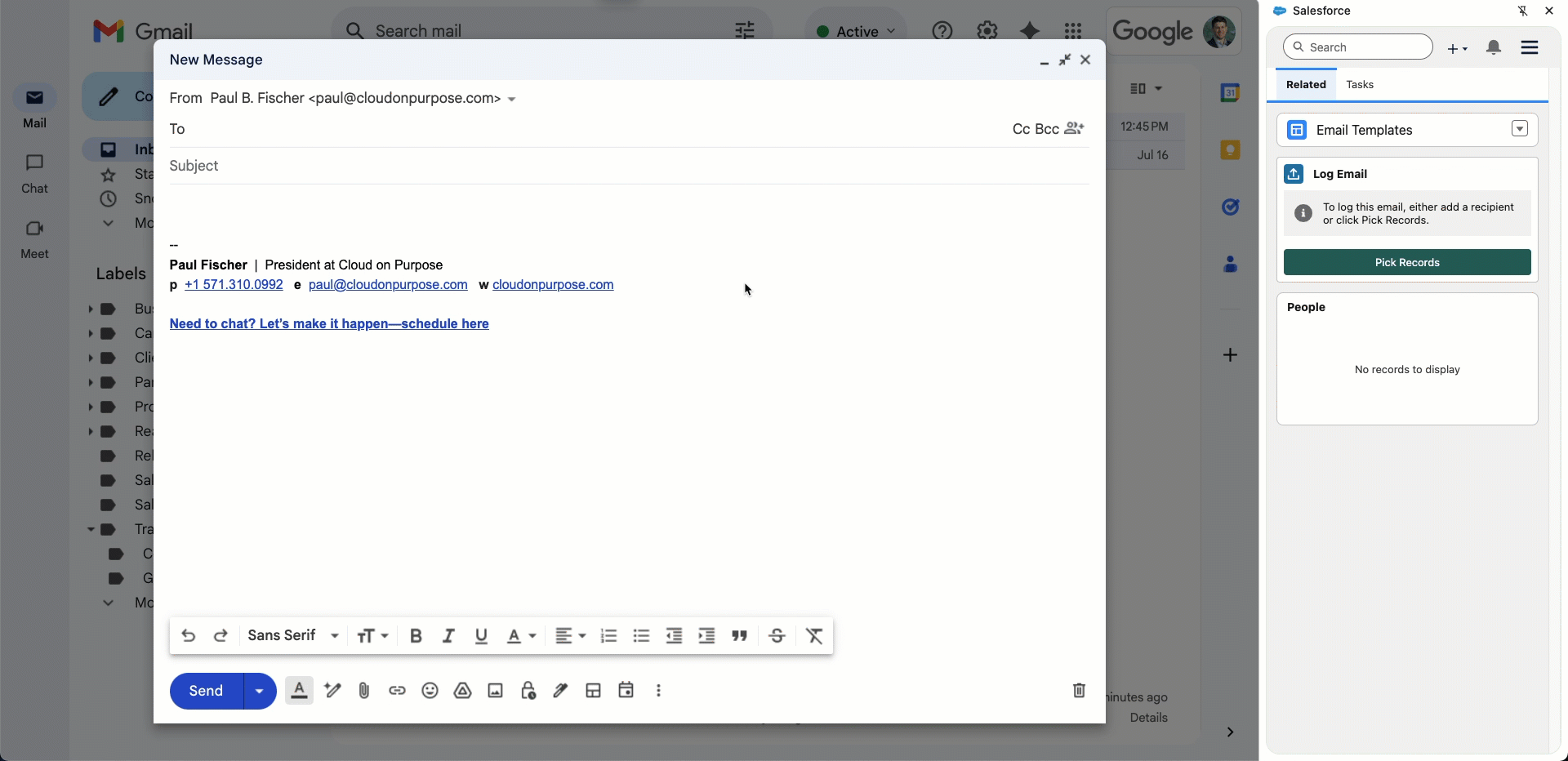Toggle the formatting options toolbar
This screenshot has height=761, width=1568.
300,691
